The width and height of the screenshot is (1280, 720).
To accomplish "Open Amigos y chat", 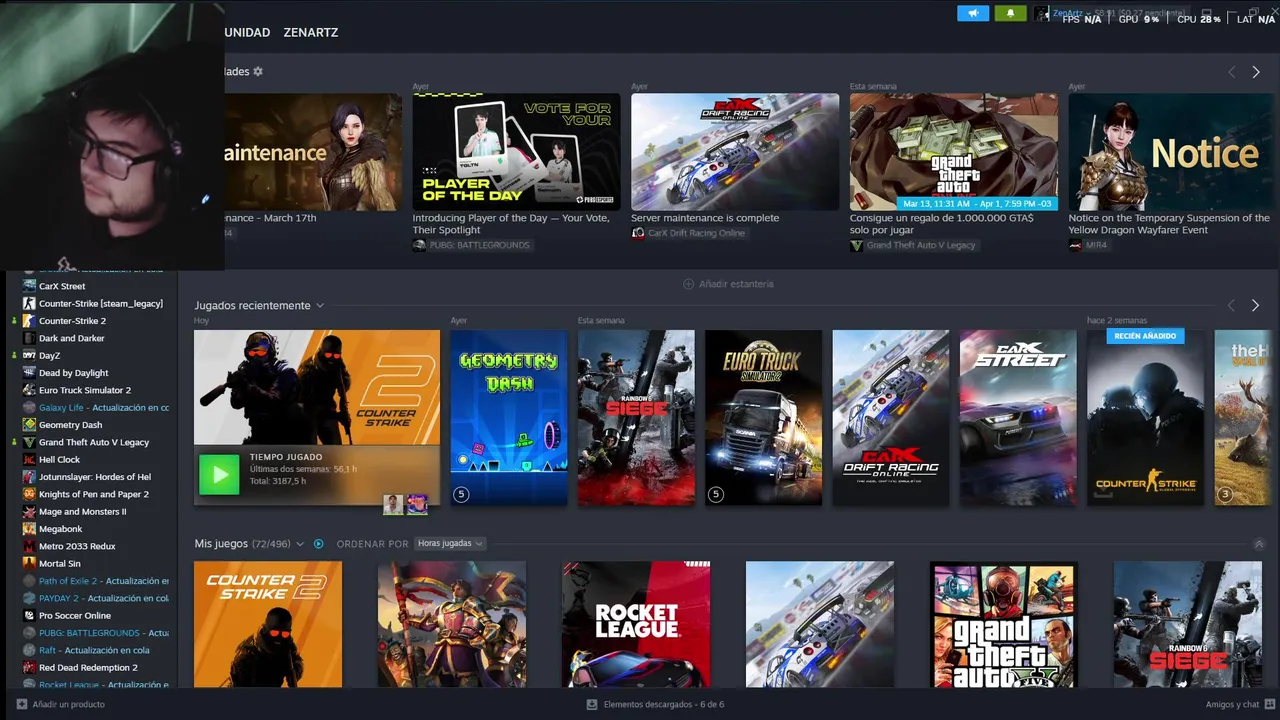I will click(x=1240, y=704).
